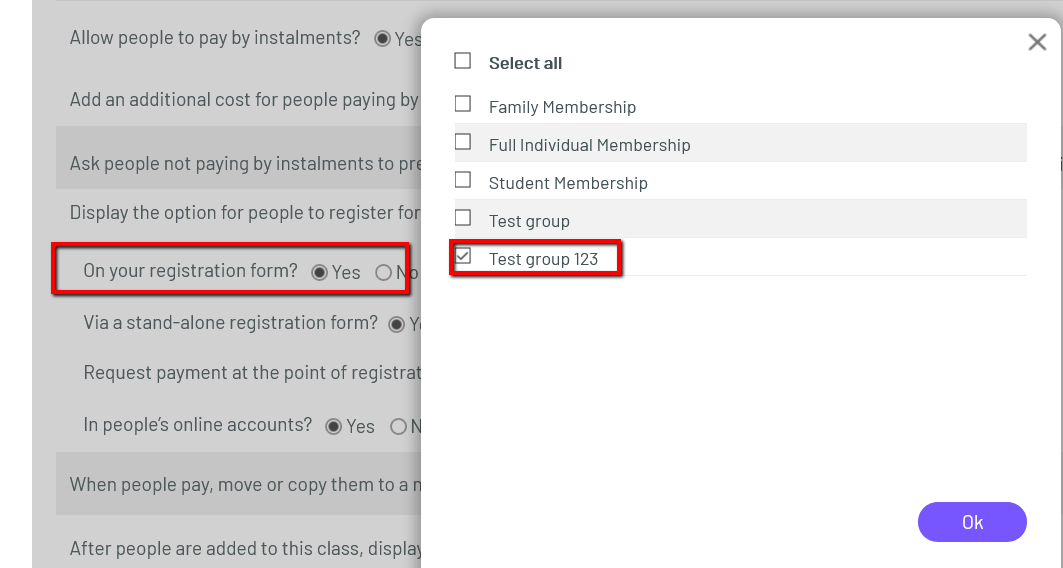1063x568 pixels.
Task: Enable the Full Individual Membership checkbox
Action: coord(462,142)
